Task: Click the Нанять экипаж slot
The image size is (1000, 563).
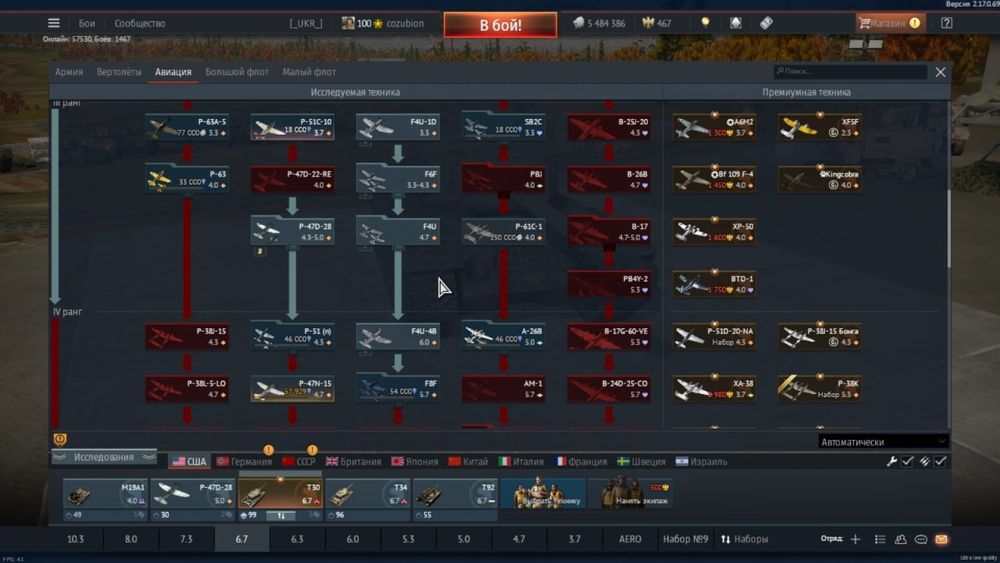Action: 631,493
